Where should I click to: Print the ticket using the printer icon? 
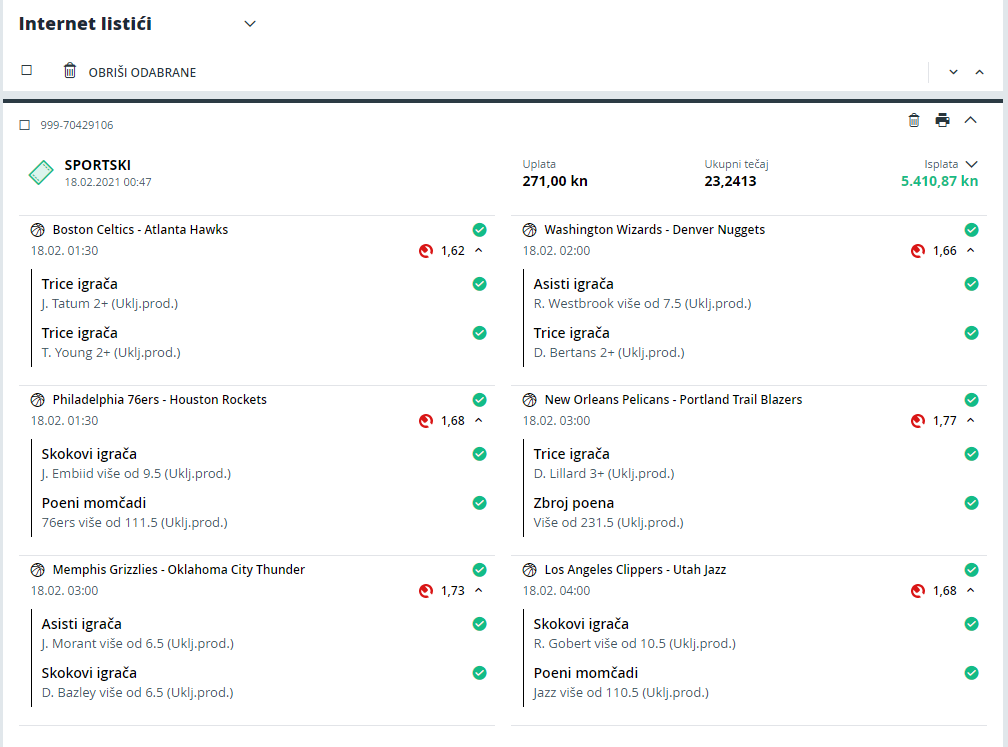click(942, 120)
